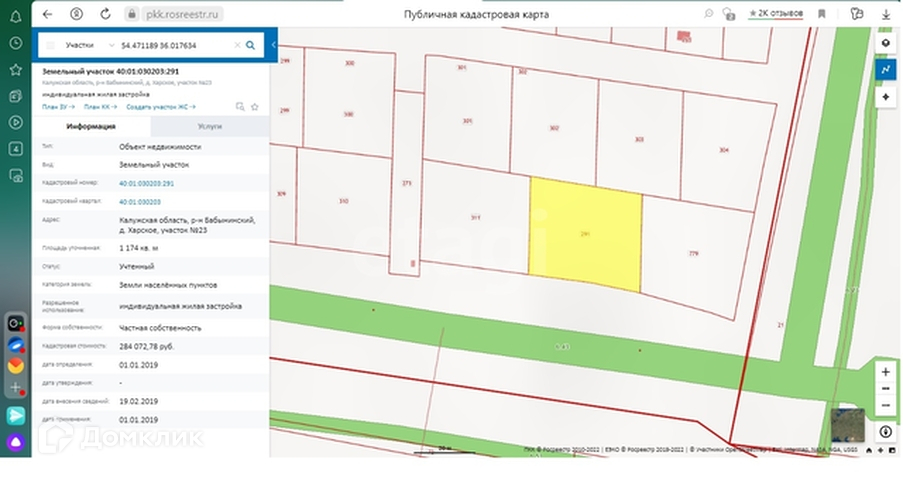The width and height of the screenshot is (903, 480).
Task: Collapse the left info panel
Action: (274, 45)
